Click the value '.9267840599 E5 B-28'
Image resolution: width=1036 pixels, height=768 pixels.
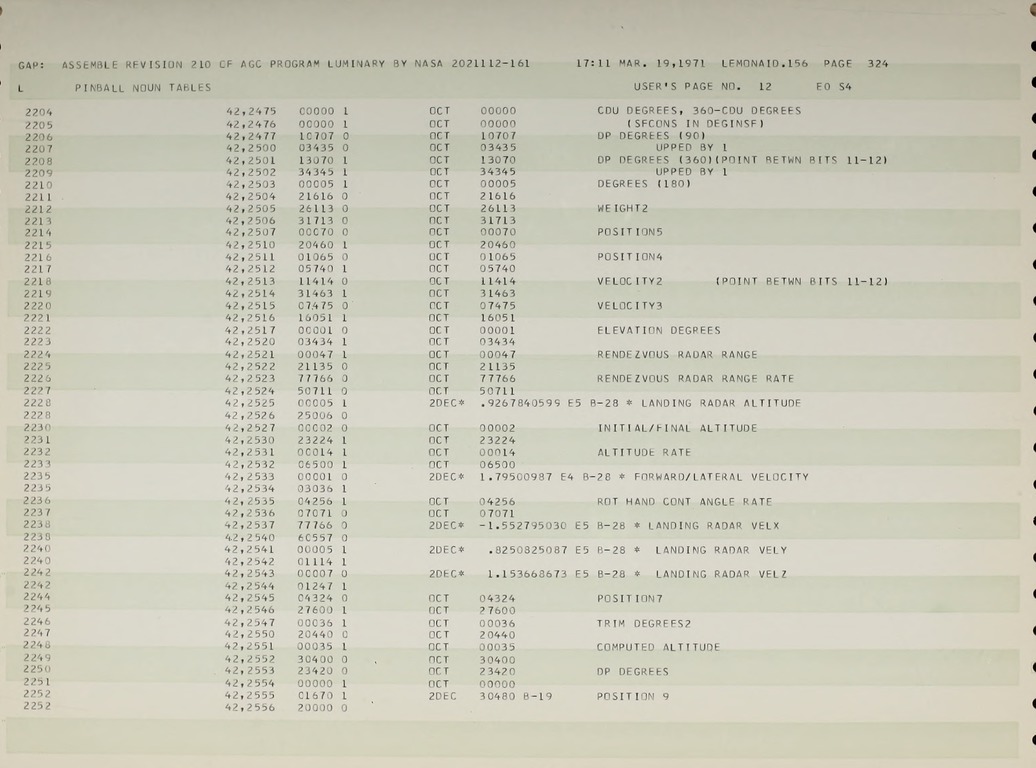click(552, 403)
